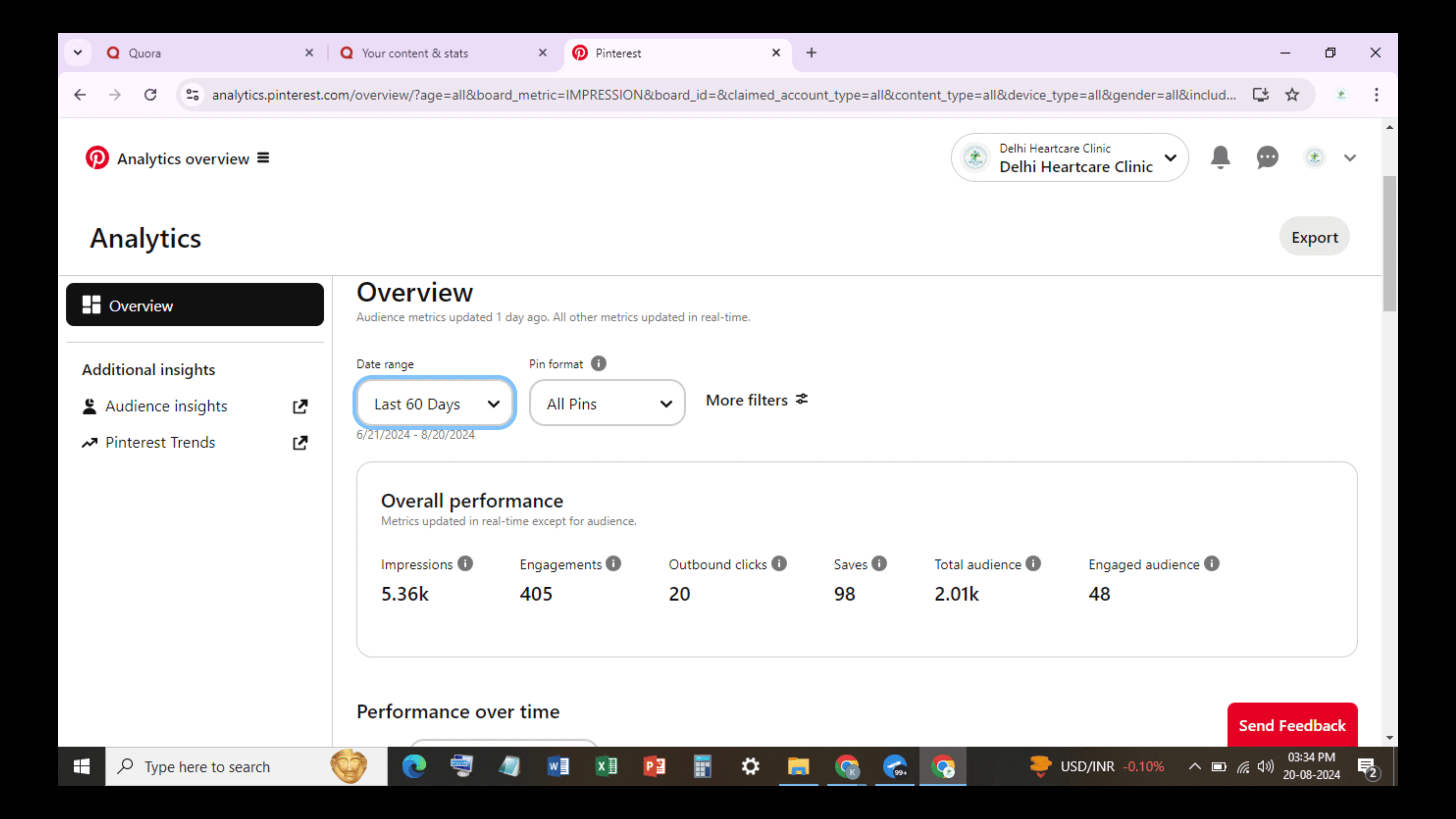Open the Delhi Heartcare Clinic account switcher
The image size is (1456, 819).
[x=1069, y=158]
